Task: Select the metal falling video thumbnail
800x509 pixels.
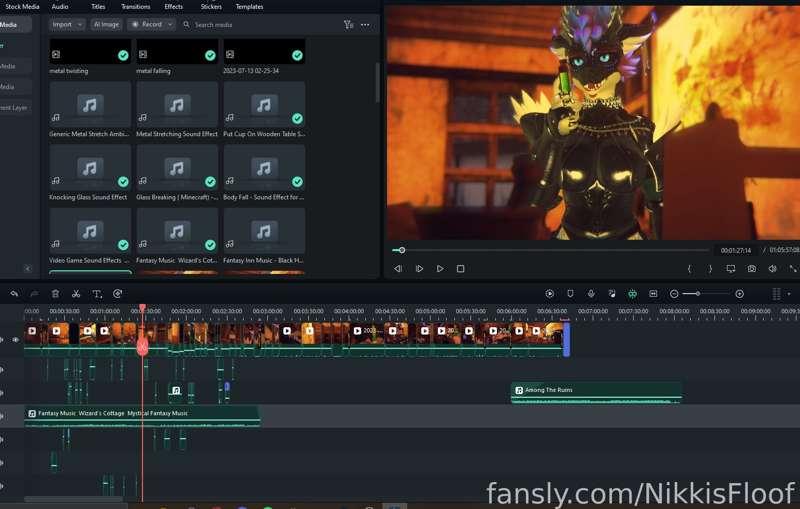Action: 177,52
